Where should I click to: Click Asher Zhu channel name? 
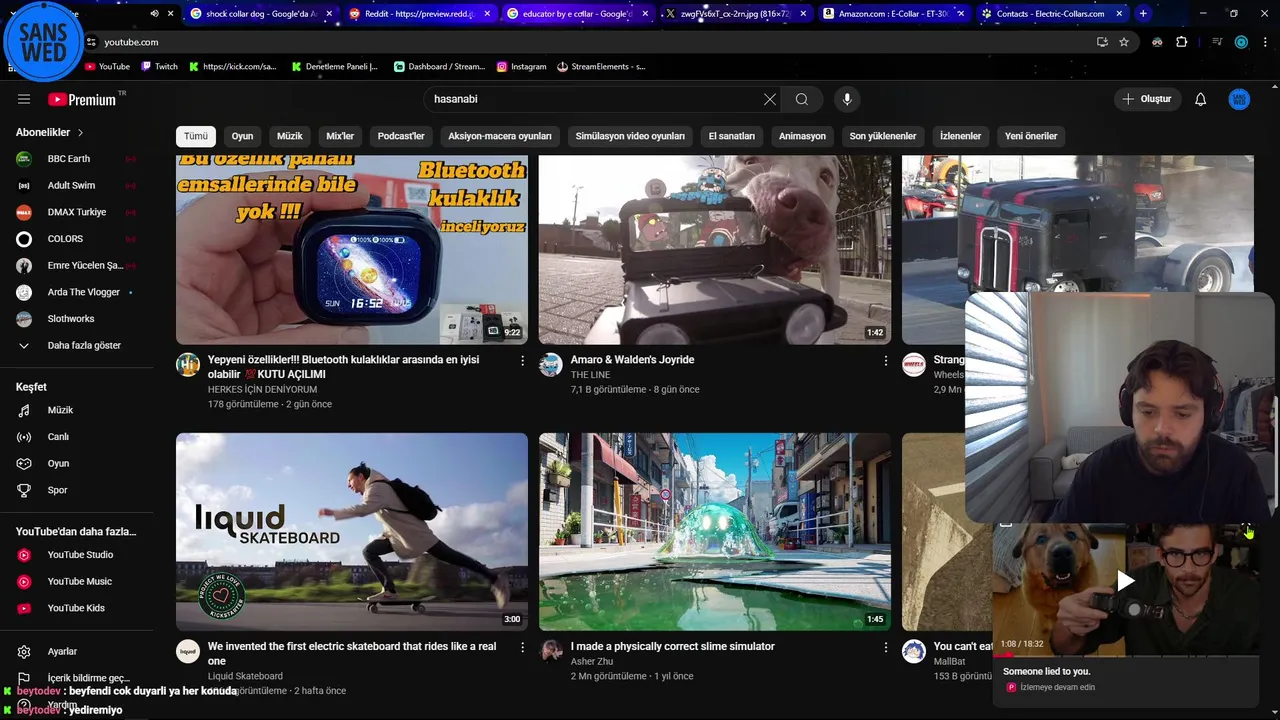pyautogui.click(x=592, y=661)
